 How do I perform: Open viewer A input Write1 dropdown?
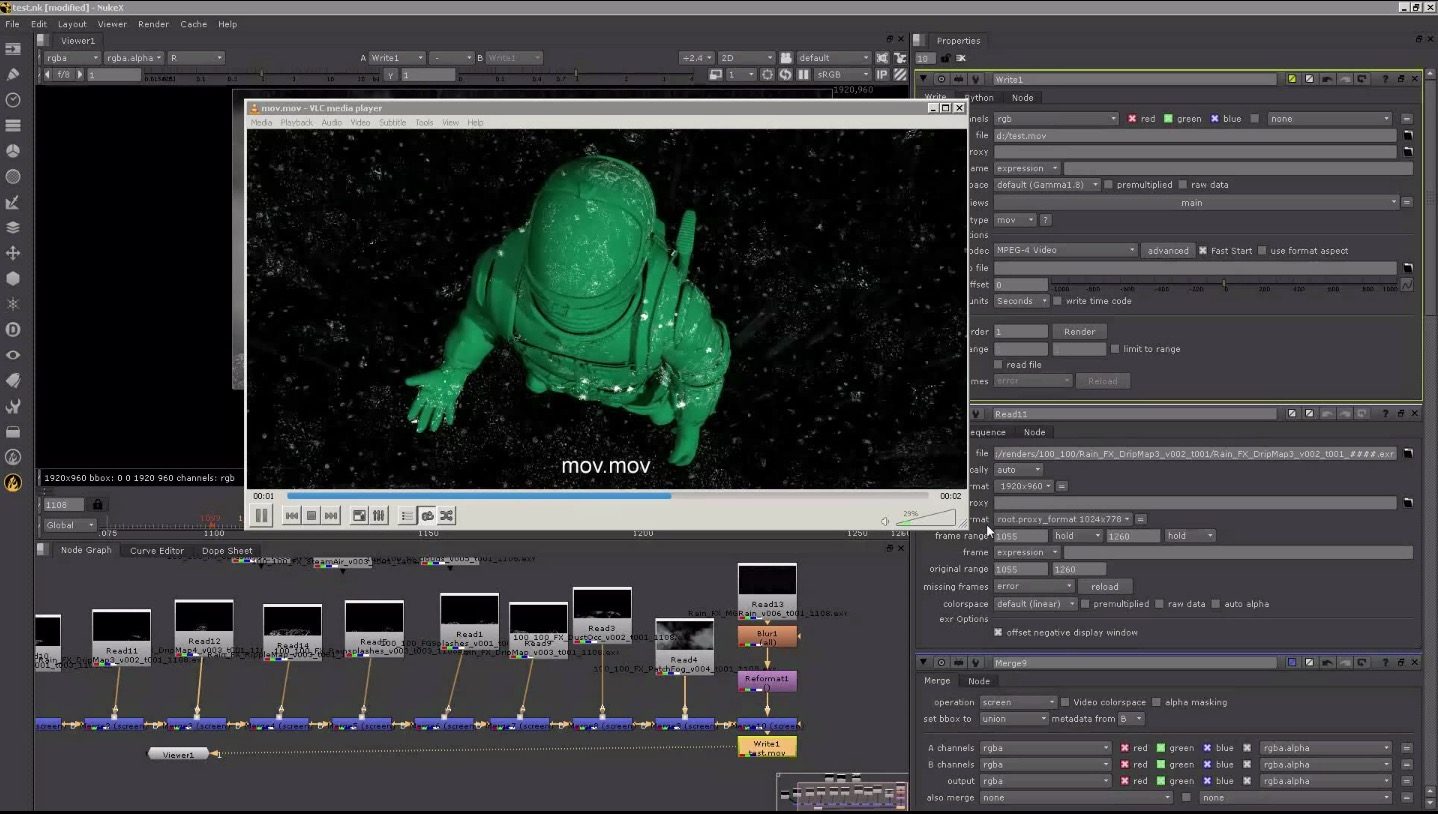pyautogui.click(x=397, y=57)
